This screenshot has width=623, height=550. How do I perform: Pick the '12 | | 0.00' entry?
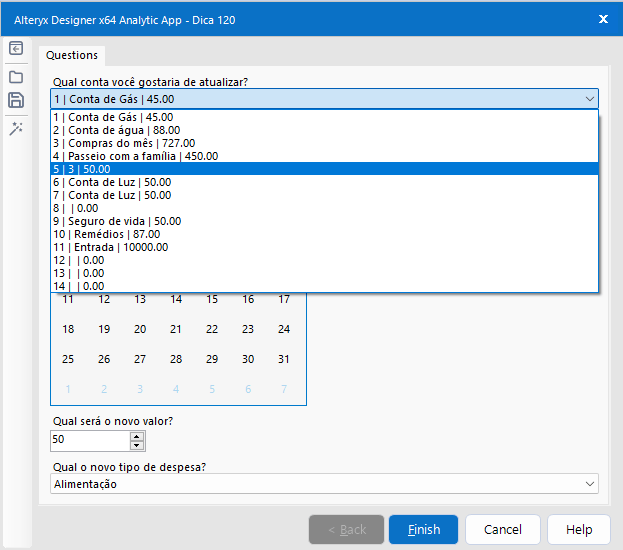pyautogui.click(x=324, y=260)
